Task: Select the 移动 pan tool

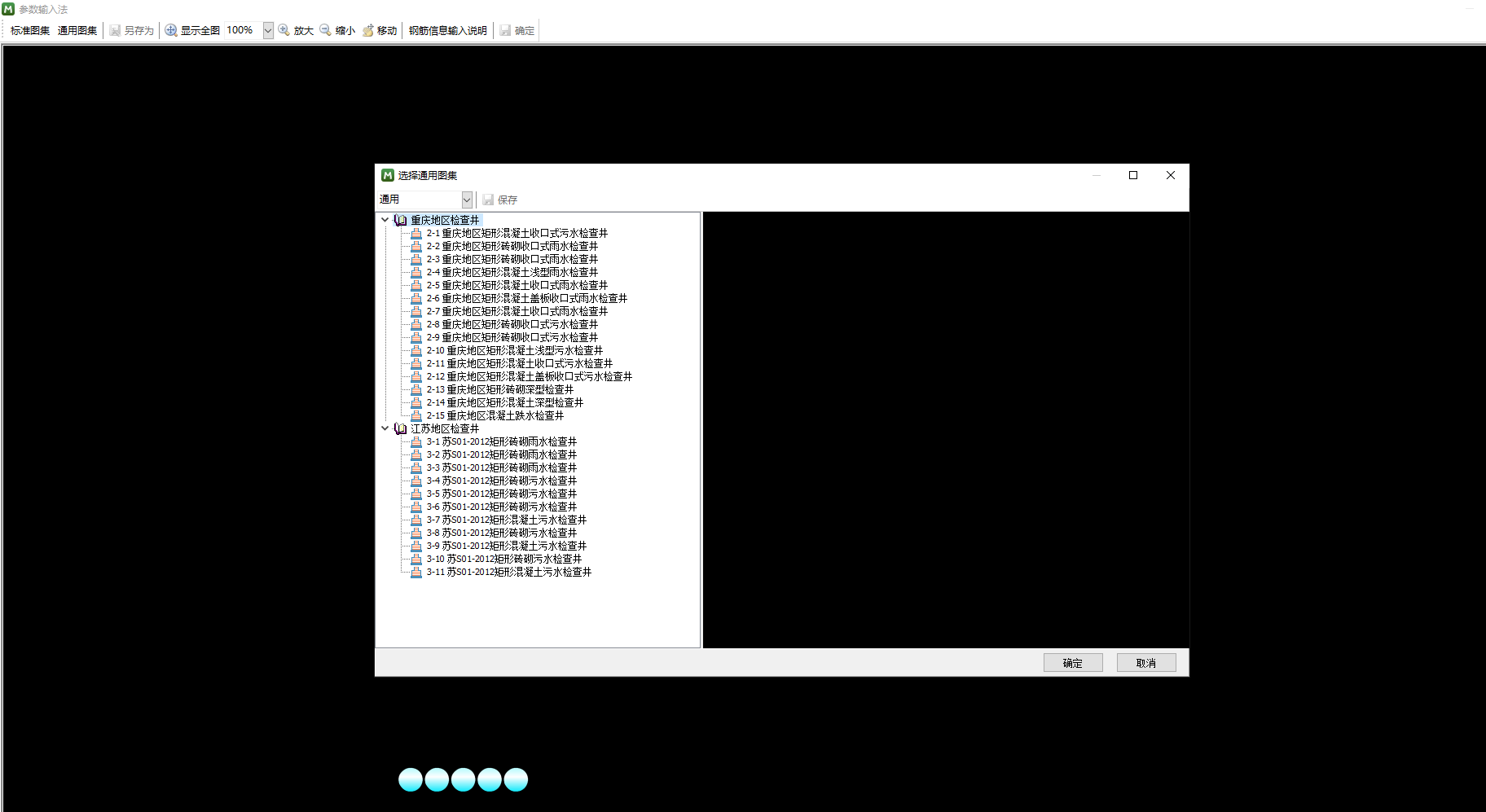Action: click(380, 31)
